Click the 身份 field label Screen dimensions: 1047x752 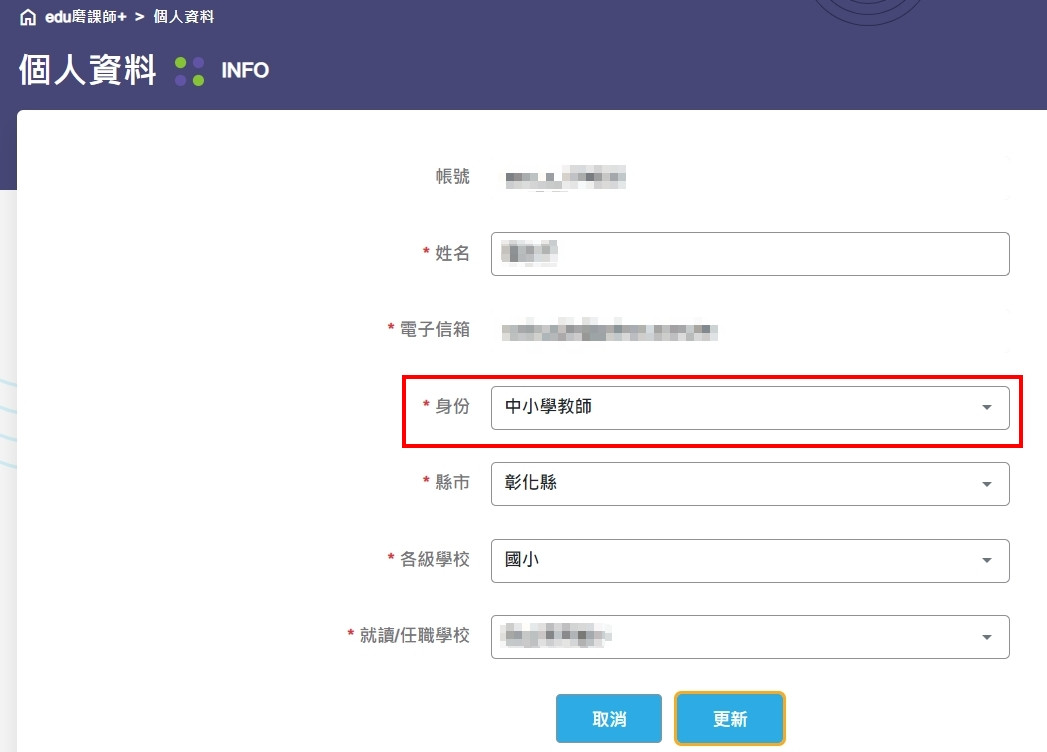point(452,407)
